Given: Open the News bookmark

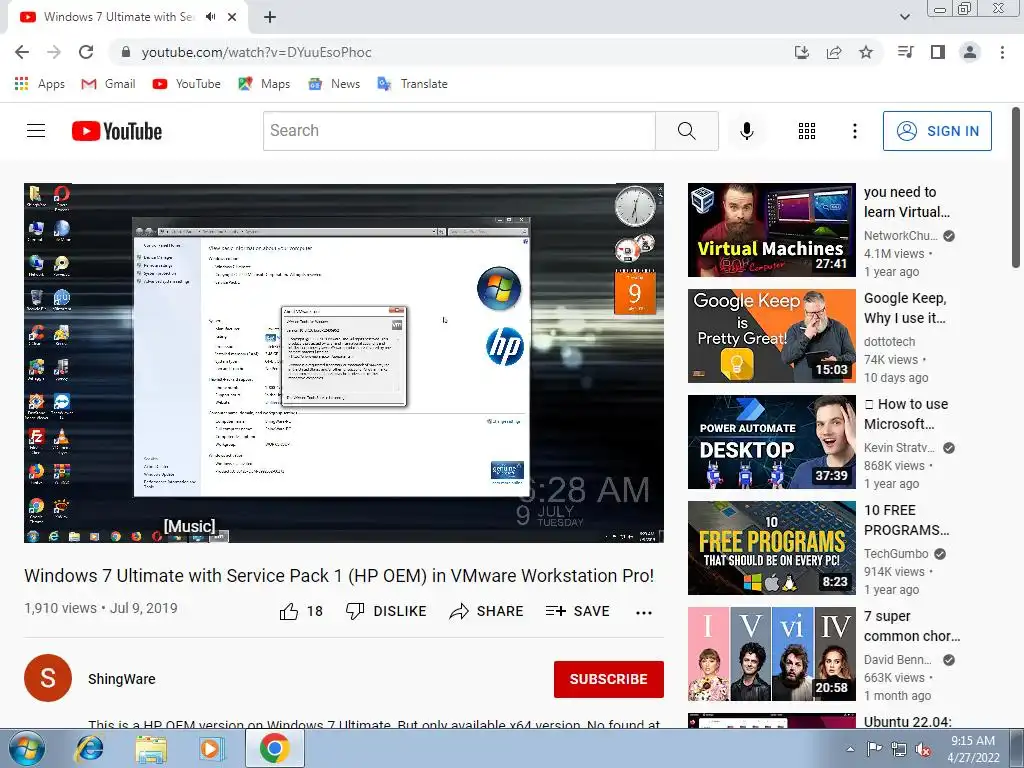Looking at the screenshot, I should (x=334, y=84).
